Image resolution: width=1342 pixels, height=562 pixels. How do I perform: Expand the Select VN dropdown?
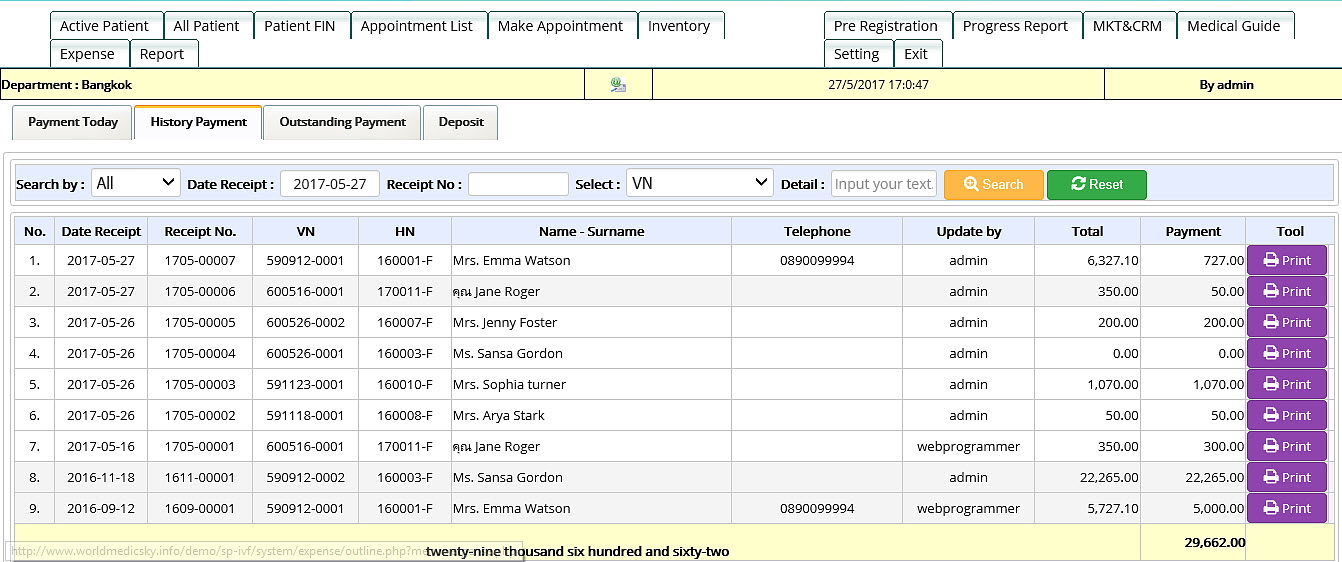[x=699, y=184]
